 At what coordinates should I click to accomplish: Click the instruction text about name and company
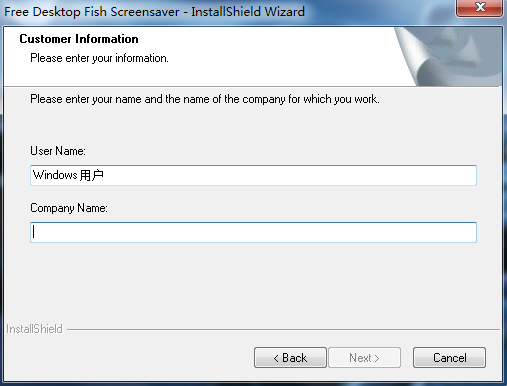pos(205,99)
